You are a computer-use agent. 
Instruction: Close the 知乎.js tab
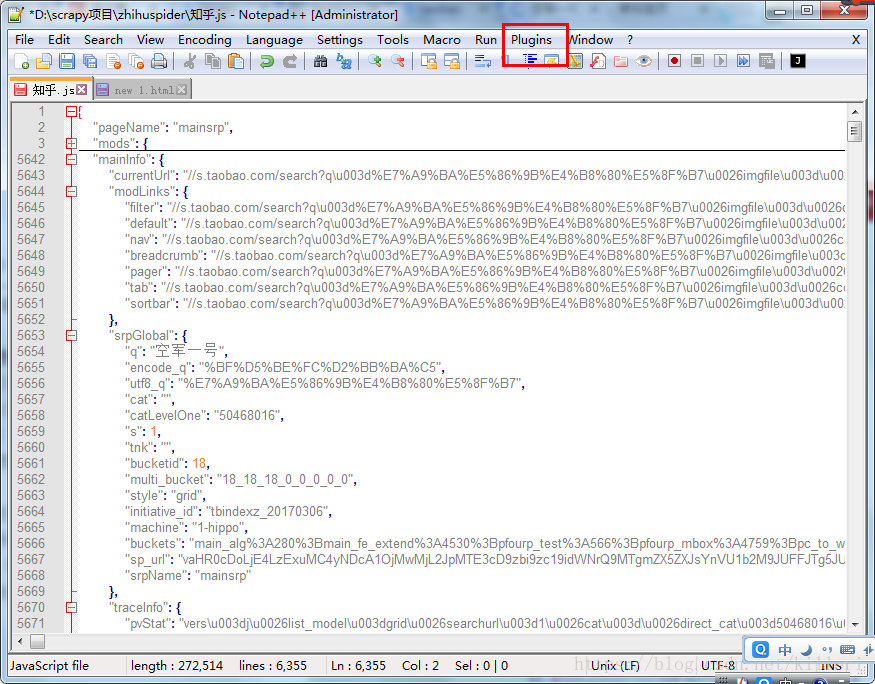(82, 89)
